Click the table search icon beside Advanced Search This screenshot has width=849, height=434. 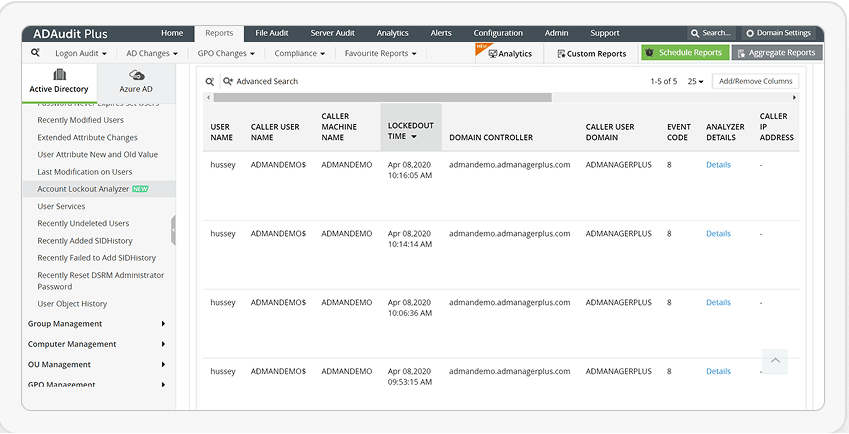coord(210,81)
